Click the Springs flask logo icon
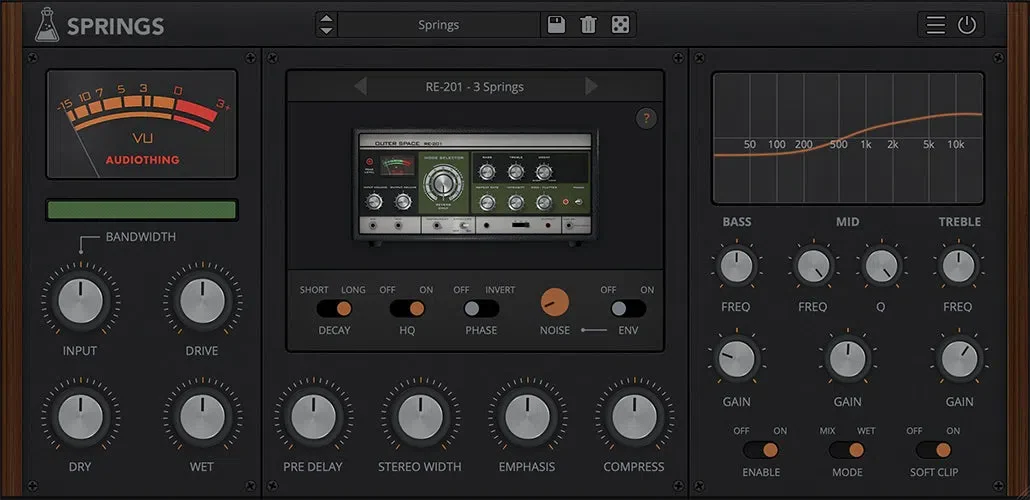The height and width of the screenshot is (500, 1030). click(47, 25)
